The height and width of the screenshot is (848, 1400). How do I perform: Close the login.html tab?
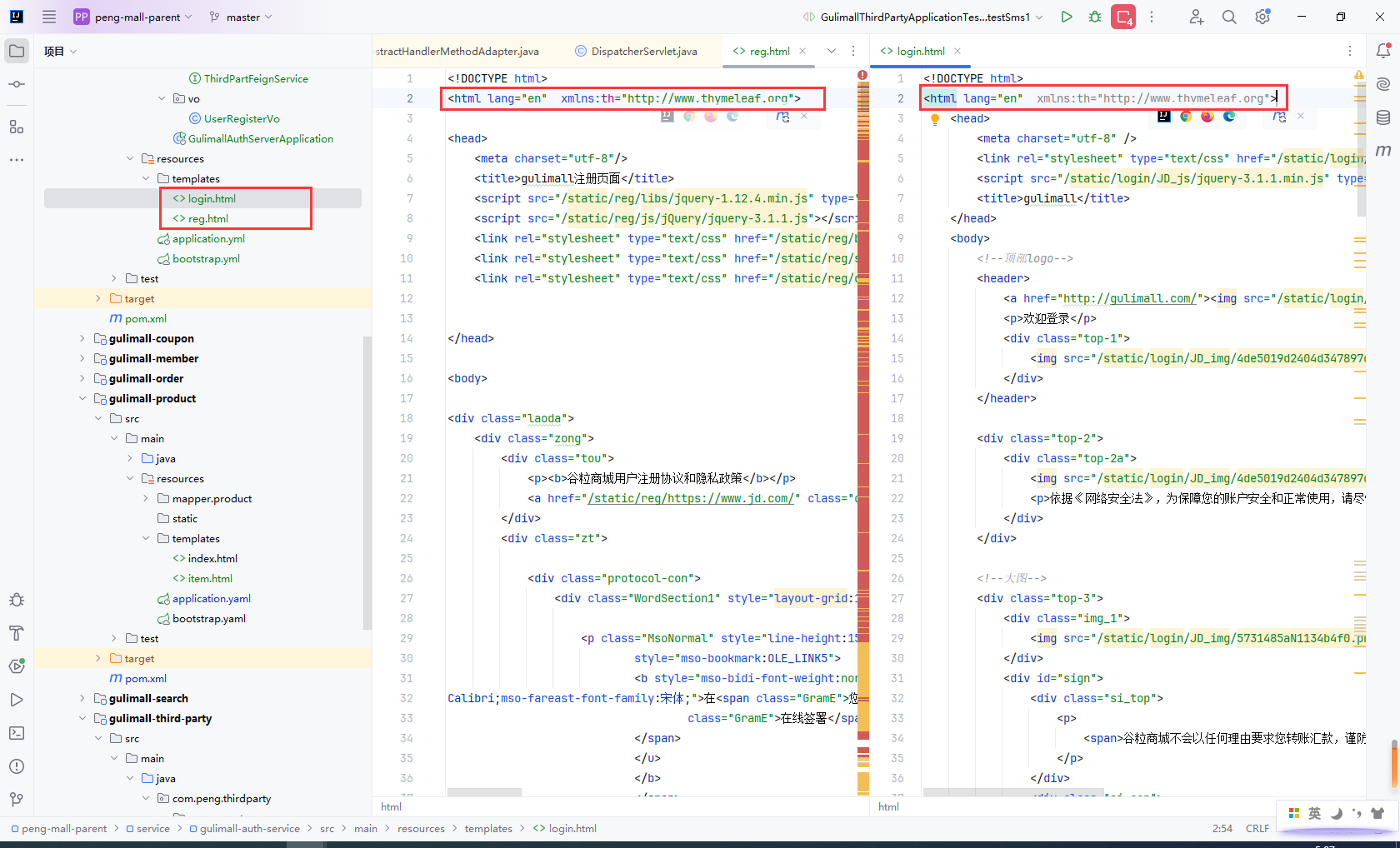[957, 51]
